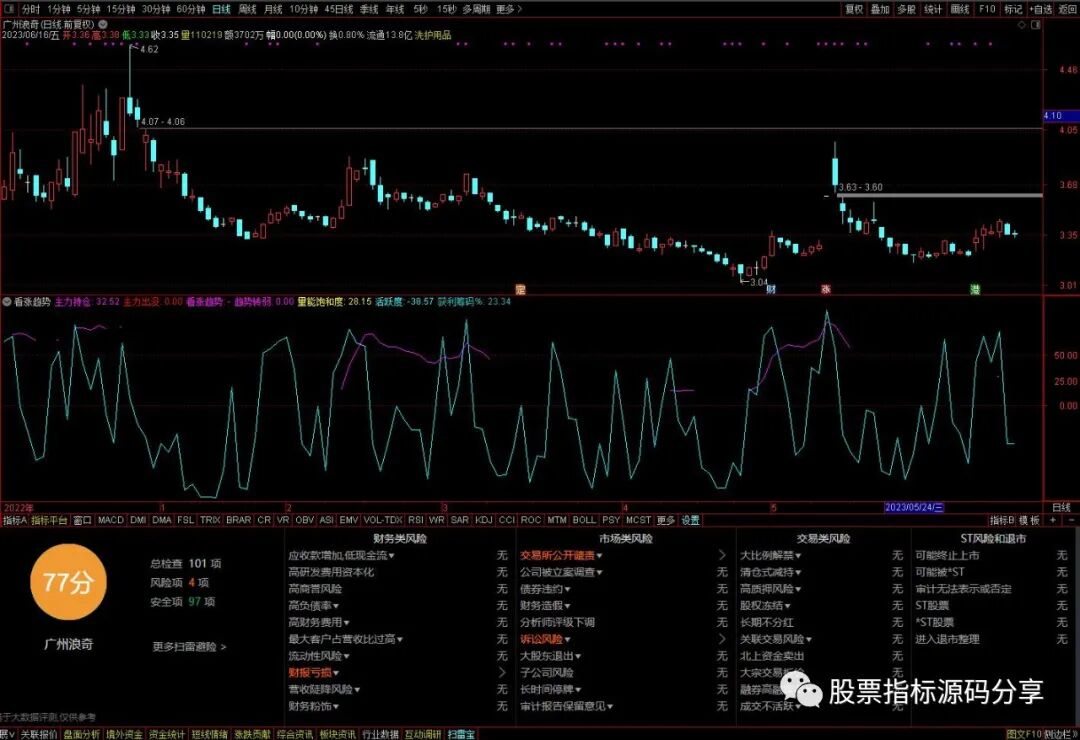The height and width of the screenshot is (740, 1080).
Task: Open the 资金统计 bottom tab
Action: click(167, 734)
